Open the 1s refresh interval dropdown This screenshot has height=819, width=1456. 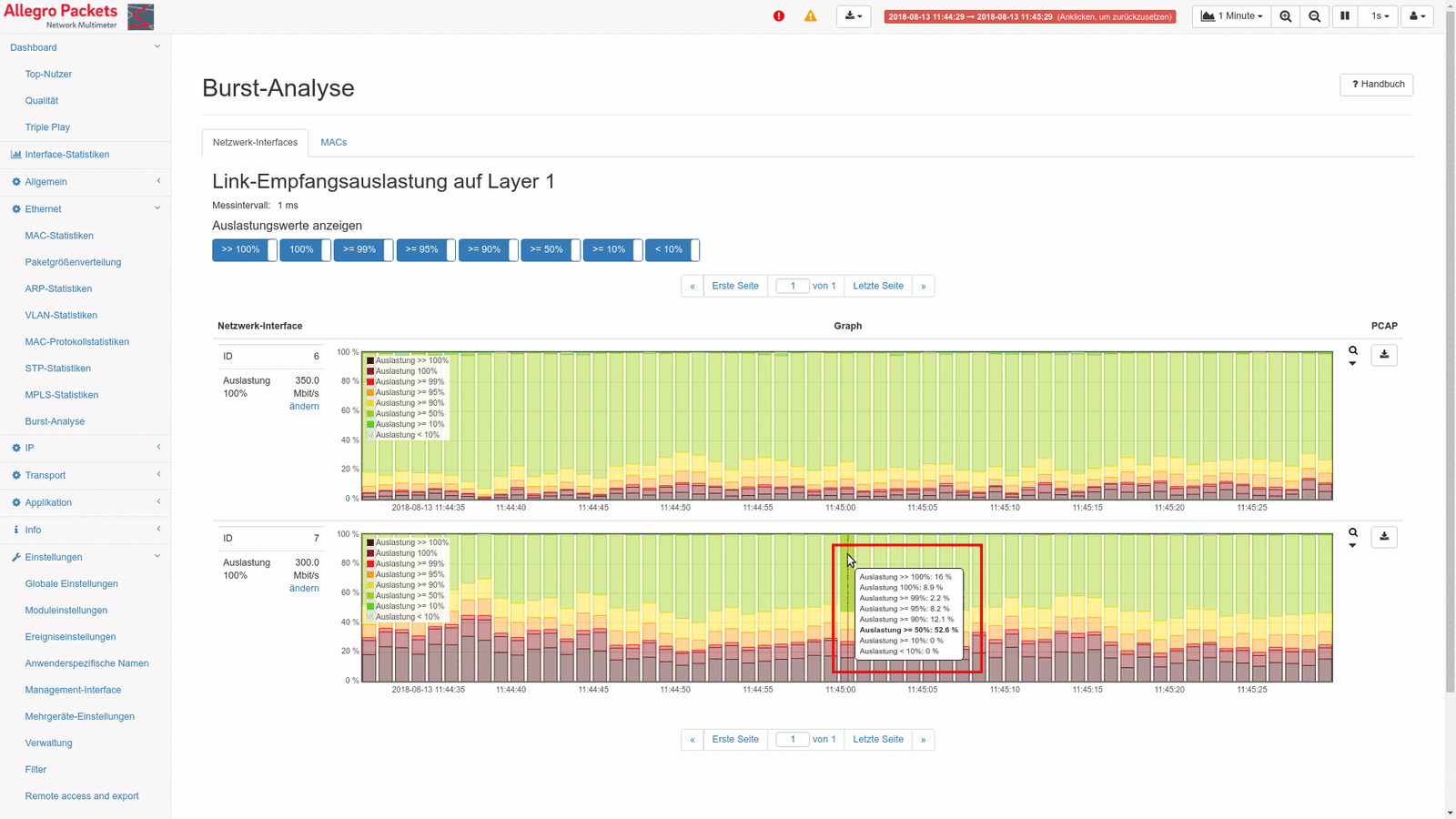point(1380,16)
